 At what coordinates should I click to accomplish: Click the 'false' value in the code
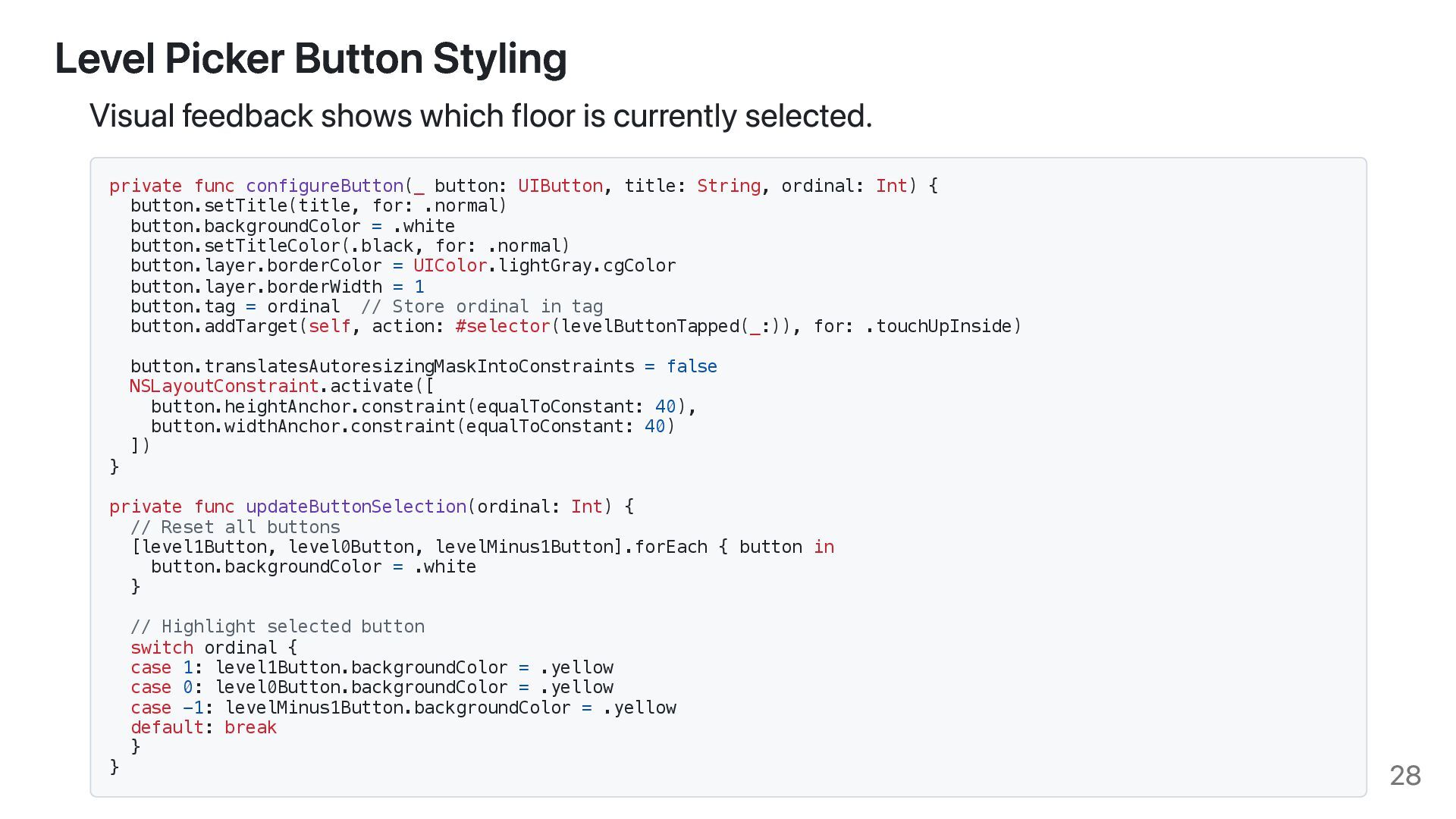691,366
